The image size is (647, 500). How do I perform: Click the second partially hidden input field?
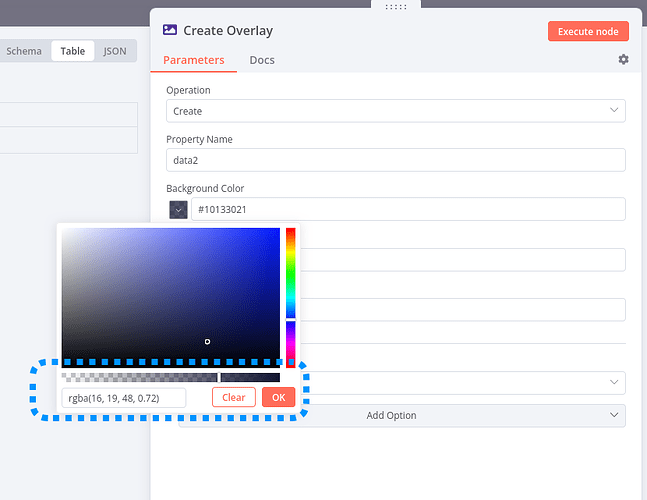coord(462,310)
